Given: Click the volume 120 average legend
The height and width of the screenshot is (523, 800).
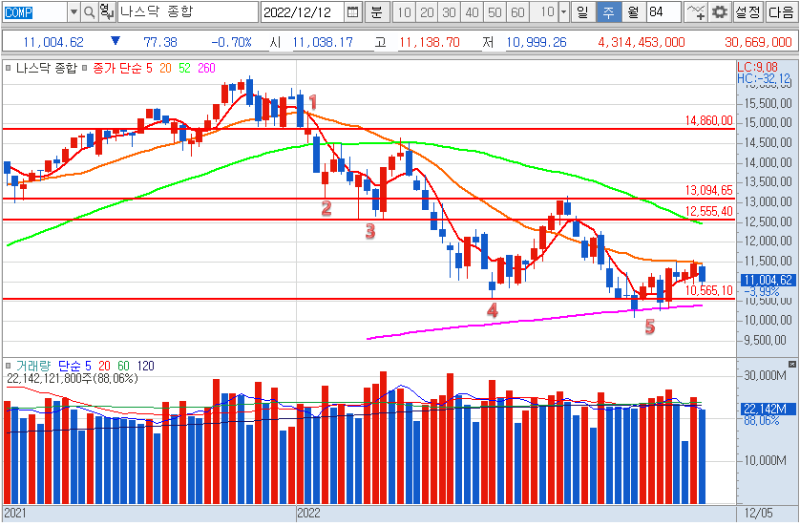Looking at the screenshot, I should [x=145, y=365].
